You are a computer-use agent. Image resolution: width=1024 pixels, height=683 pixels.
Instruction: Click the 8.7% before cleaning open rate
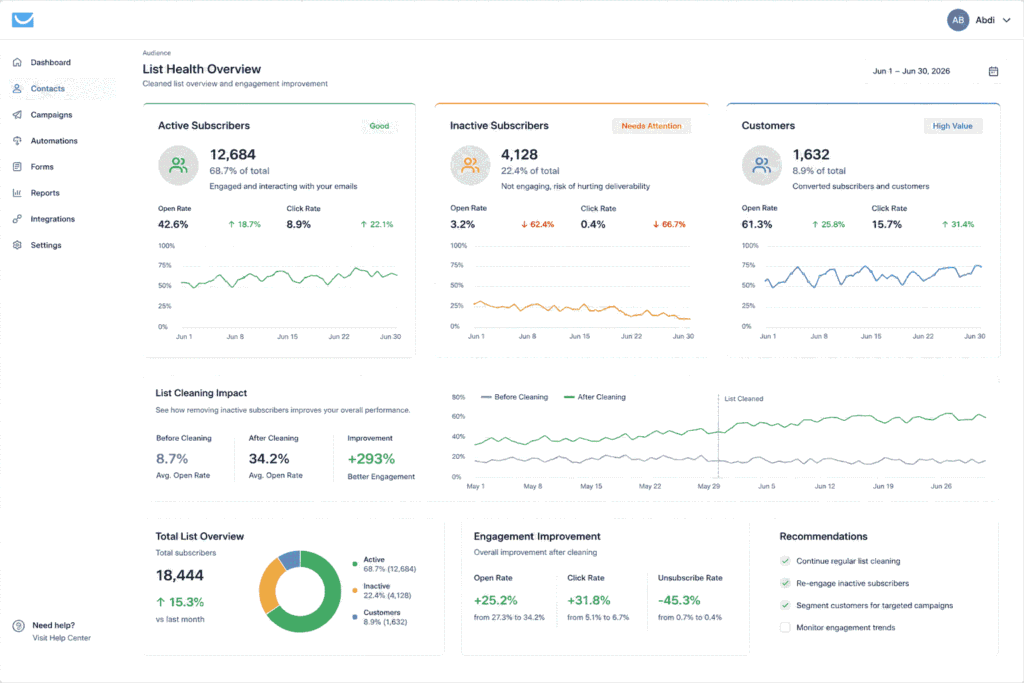[x=172, y=459]
